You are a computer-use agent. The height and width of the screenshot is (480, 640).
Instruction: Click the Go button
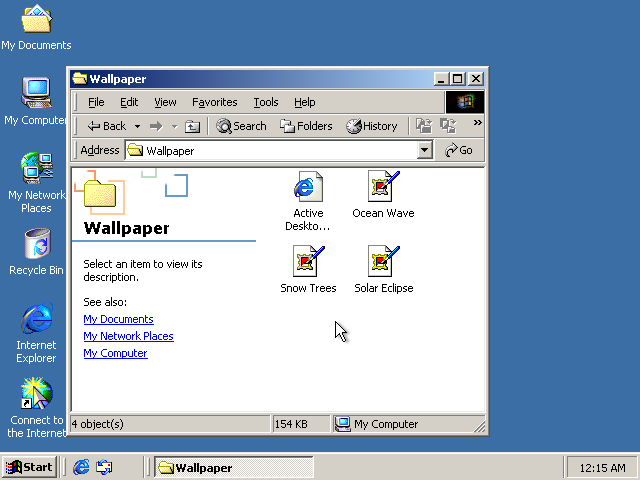459,151
